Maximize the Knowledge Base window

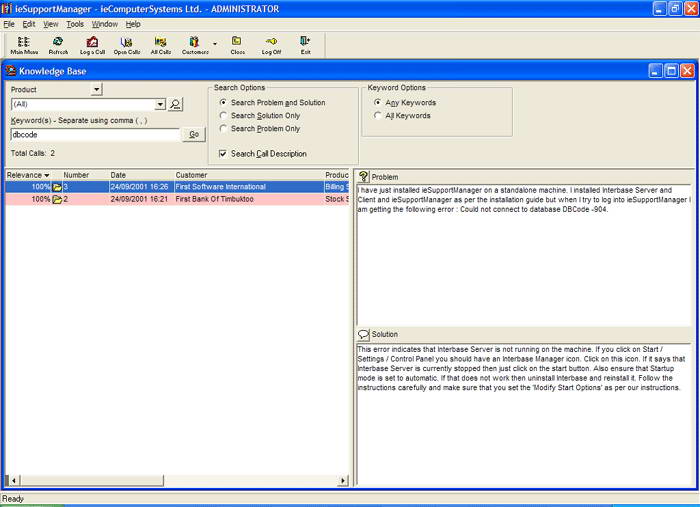tap(671, 71)
